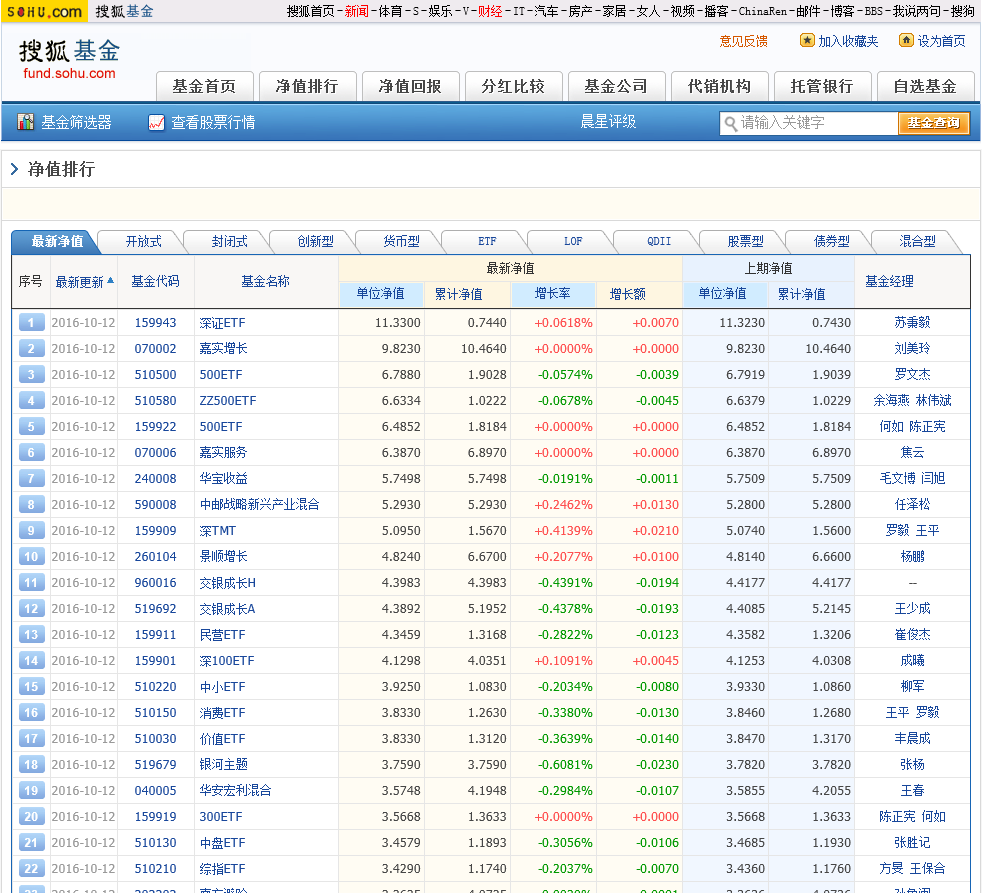Click the arrow icon before 净值排行 heading

pos(14,169)
